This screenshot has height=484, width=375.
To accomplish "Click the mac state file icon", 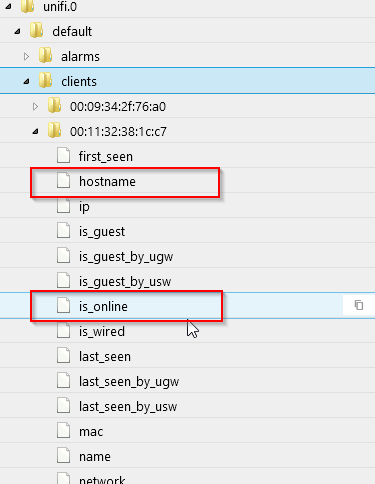I will (x=63, y=431).
